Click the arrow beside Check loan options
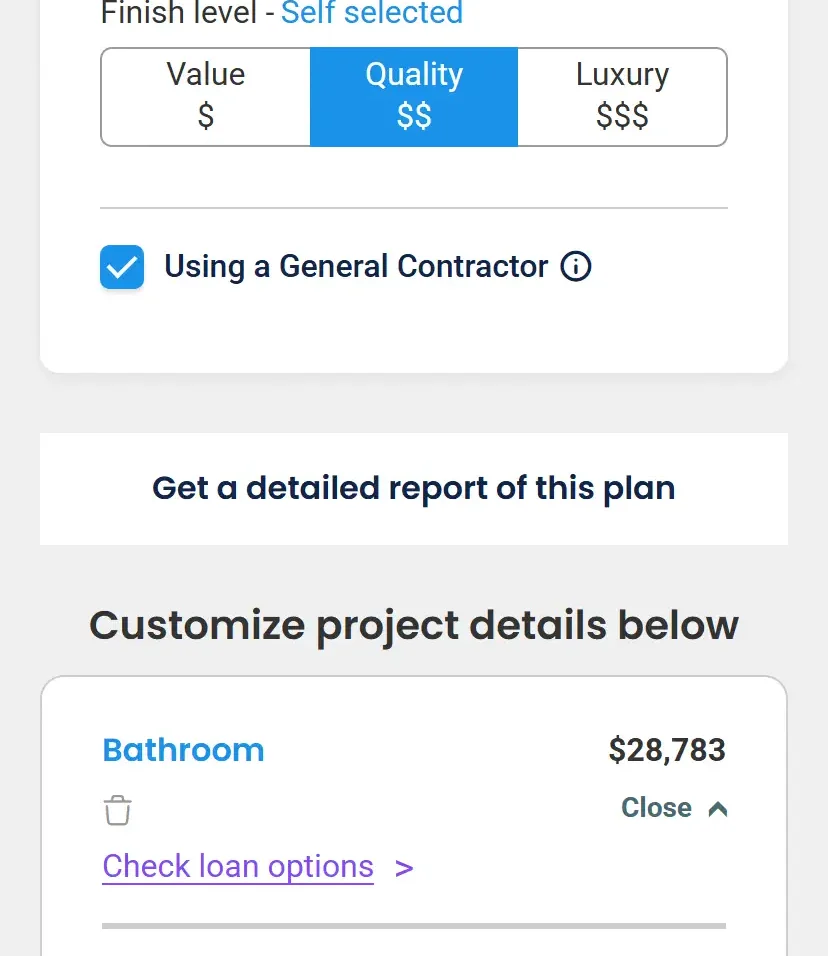 [x=404, y=868]
